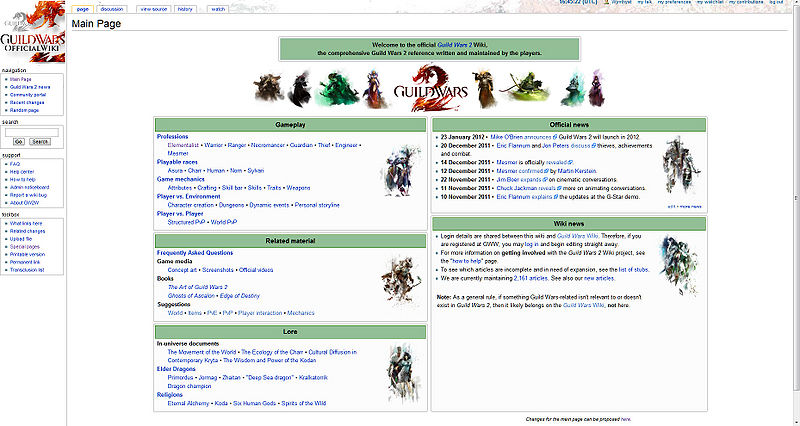Open 'What links here' in toolbox
This screenshot has height=426, width=800.
[x=26, y=223]
